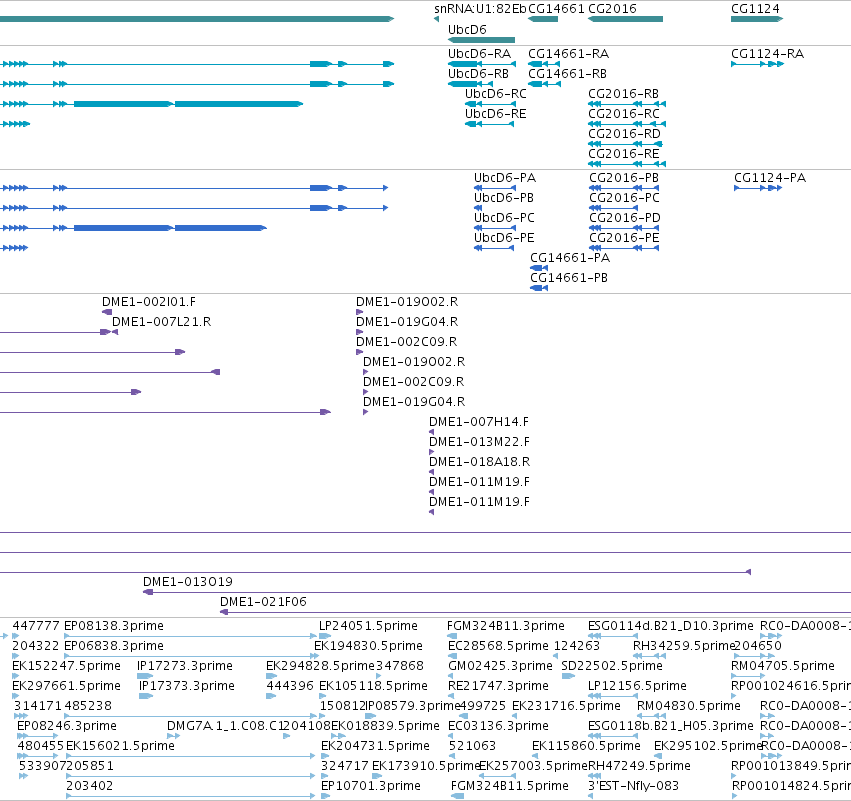851x801 pixels.
Task: Open the RE21747.3prime EST label
Action: [x=498, y=686]
